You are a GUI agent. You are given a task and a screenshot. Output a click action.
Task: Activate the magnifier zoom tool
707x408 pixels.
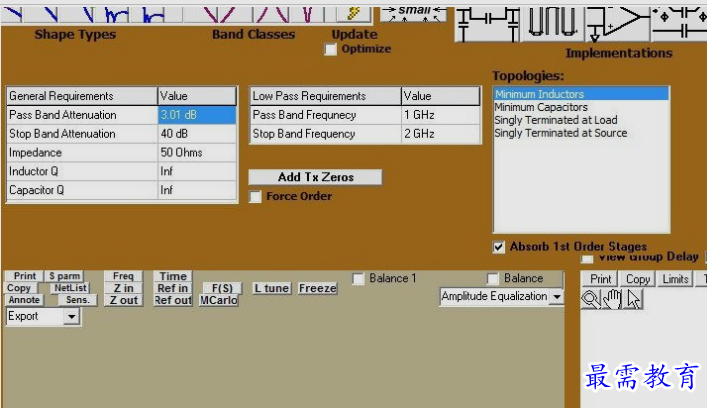[x=591, y=299]
